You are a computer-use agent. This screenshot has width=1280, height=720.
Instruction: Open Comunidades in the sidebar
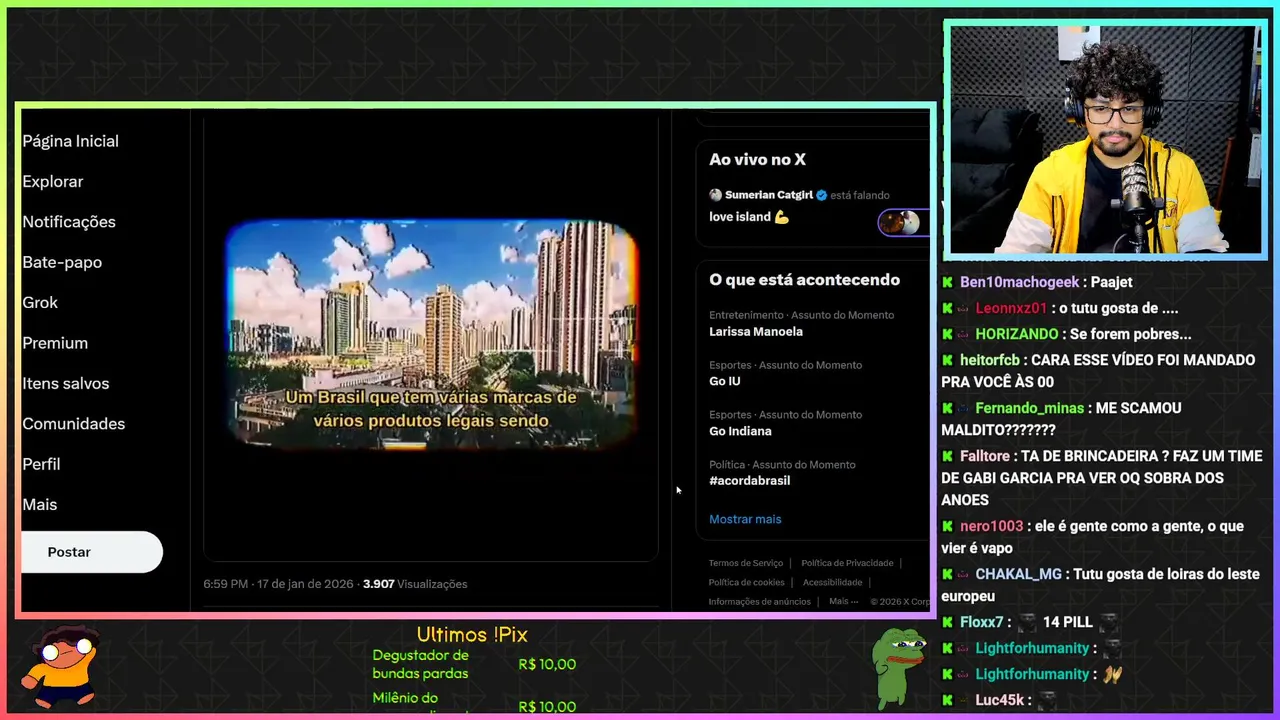tap(73, 424)
